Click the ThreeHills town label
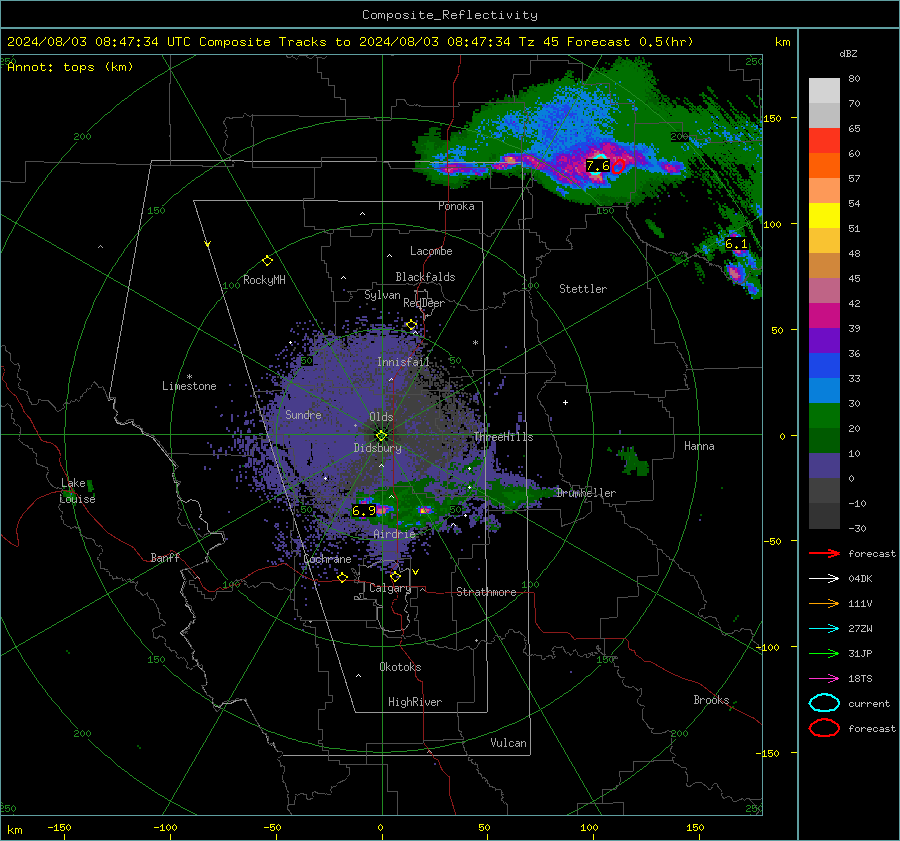The width and height of the screenshot is (900, 841). click(x=504, y=437)
